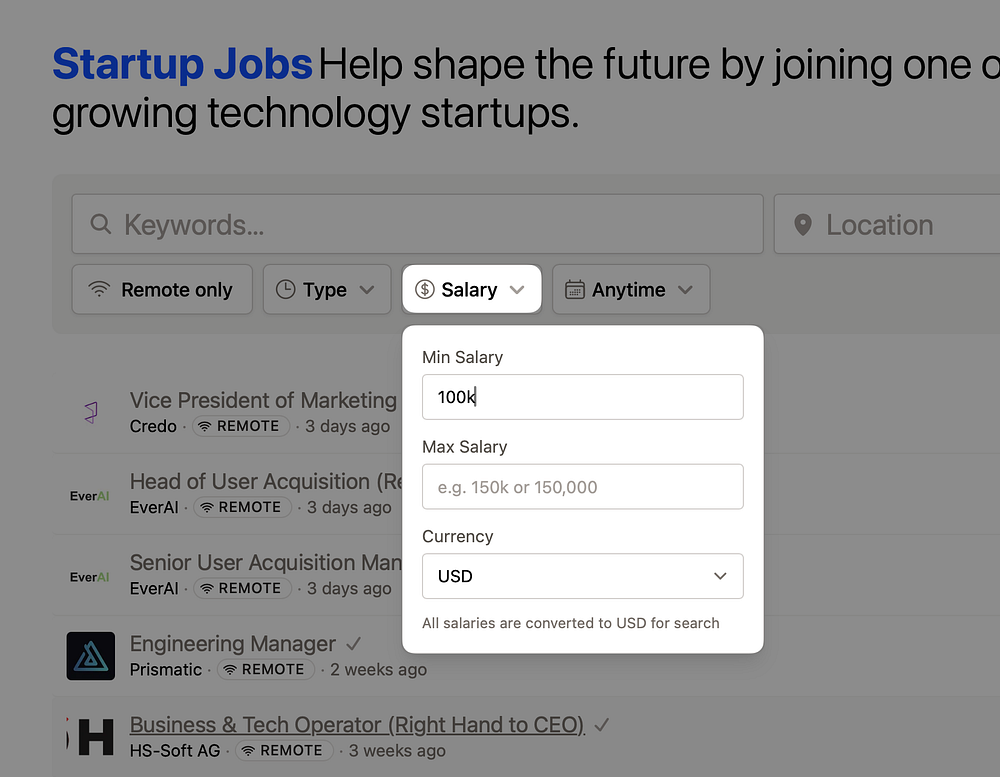Click the Prismatic company logo
This screenshot has height=777, width=1000.
(x=90, y=656)
